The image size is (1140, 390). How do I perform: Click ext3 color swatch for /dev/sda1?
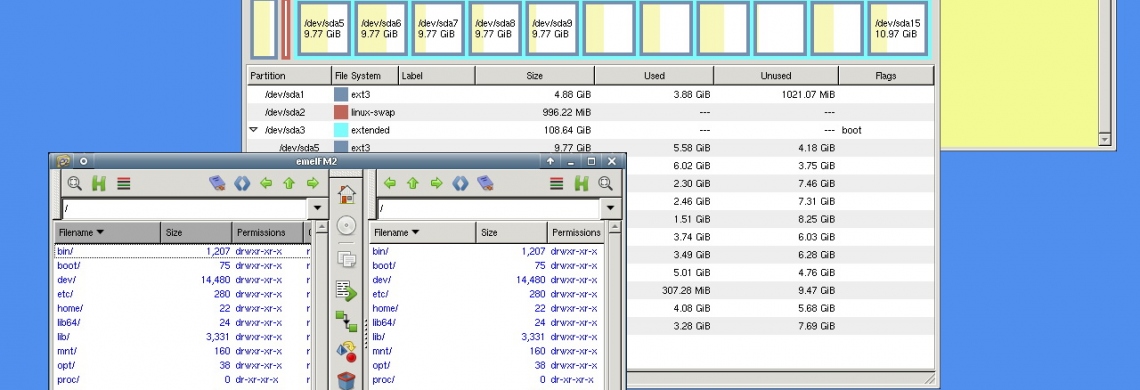tap(341, 95)
